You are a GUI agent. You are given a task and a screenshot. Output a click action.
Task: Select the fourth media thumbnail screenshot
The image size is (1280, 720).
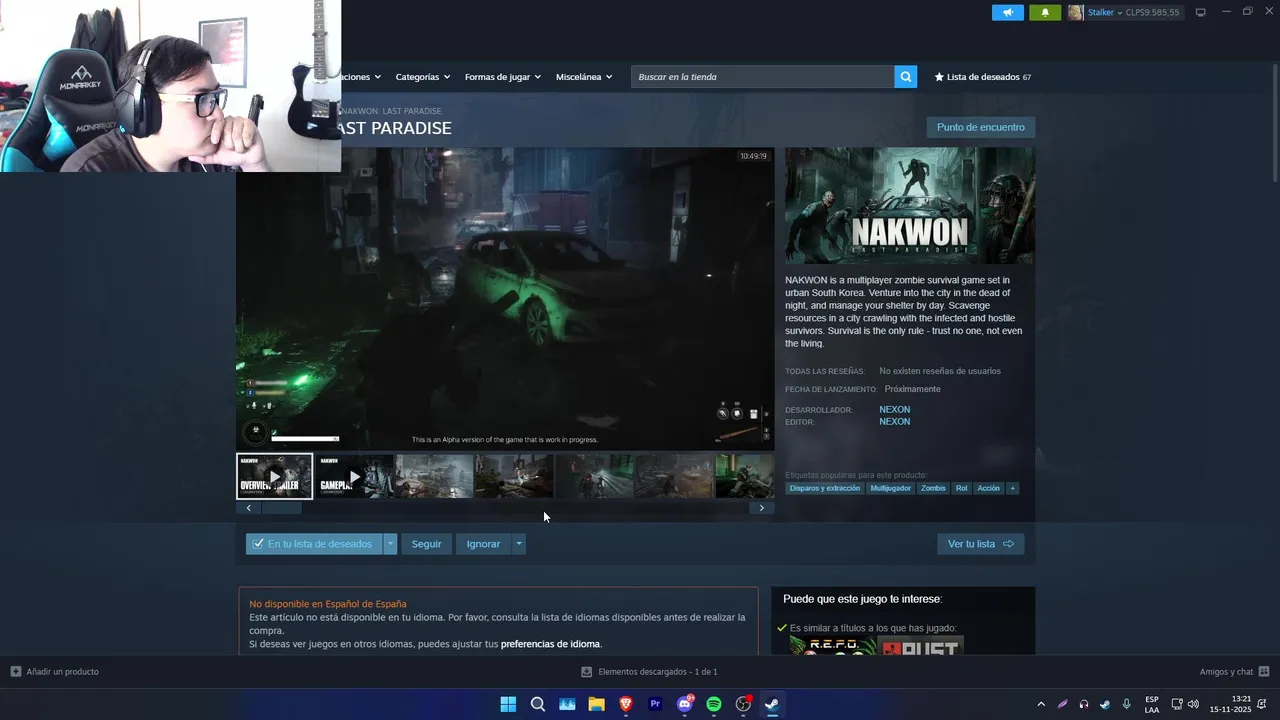[514, 476]
